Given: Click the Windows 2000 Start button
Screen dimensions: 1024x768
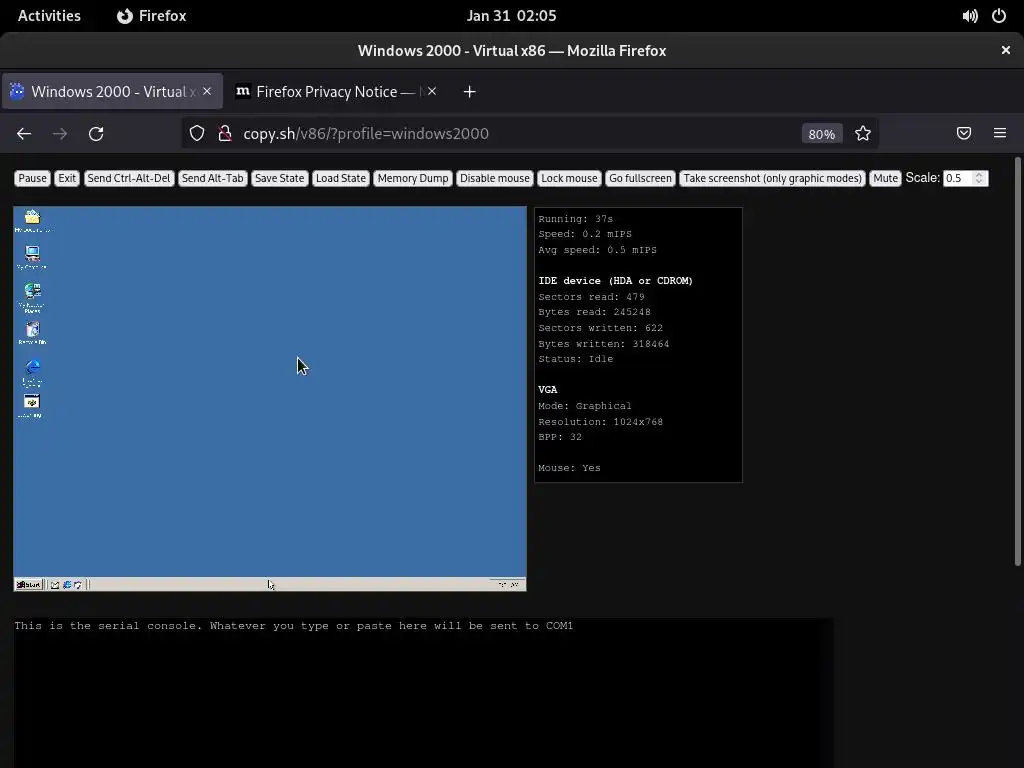Looking at the screenshot, I should tap(29, 584).
